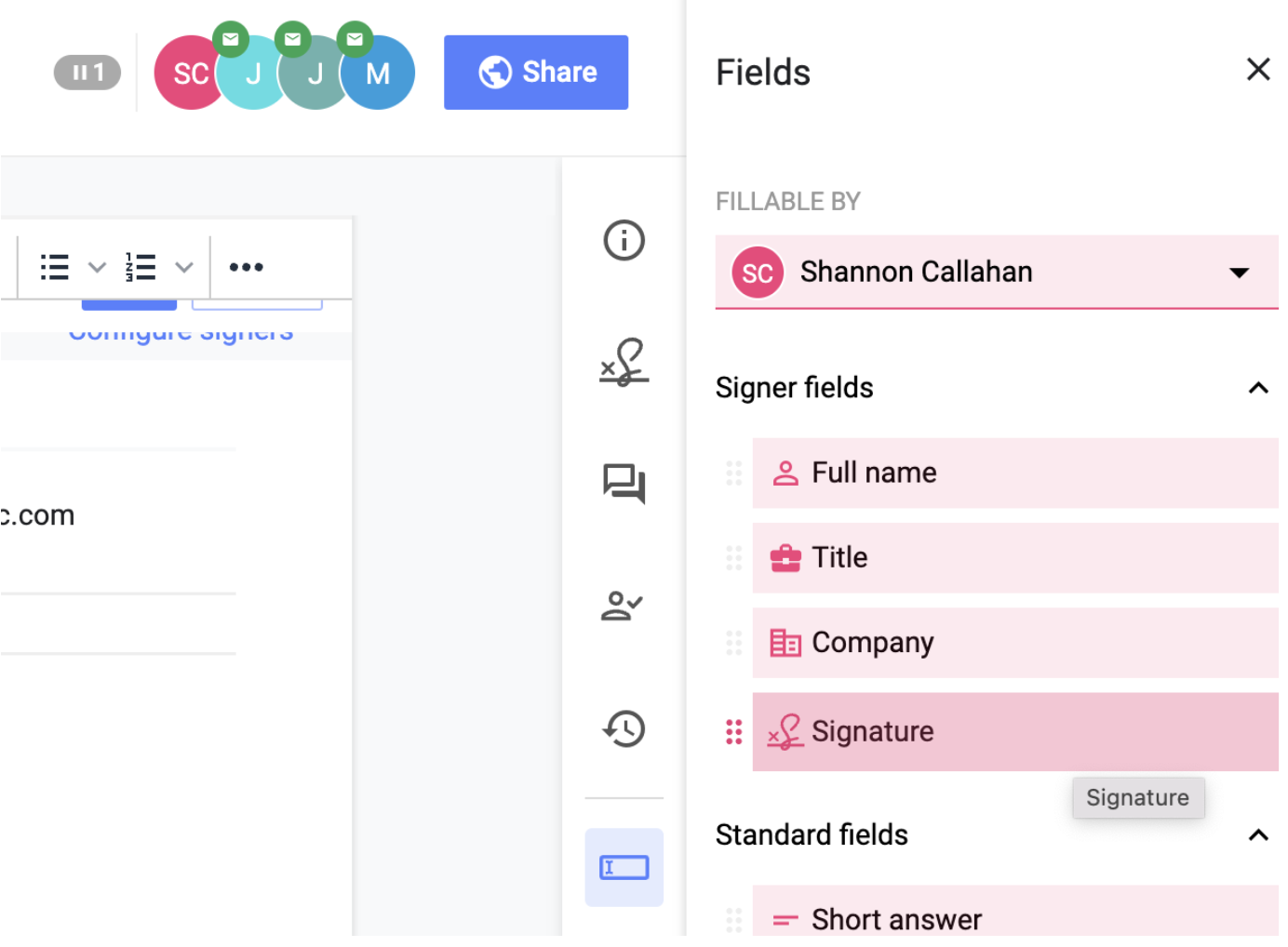Click the highlighted fields panel icon

tap(624, 867)
